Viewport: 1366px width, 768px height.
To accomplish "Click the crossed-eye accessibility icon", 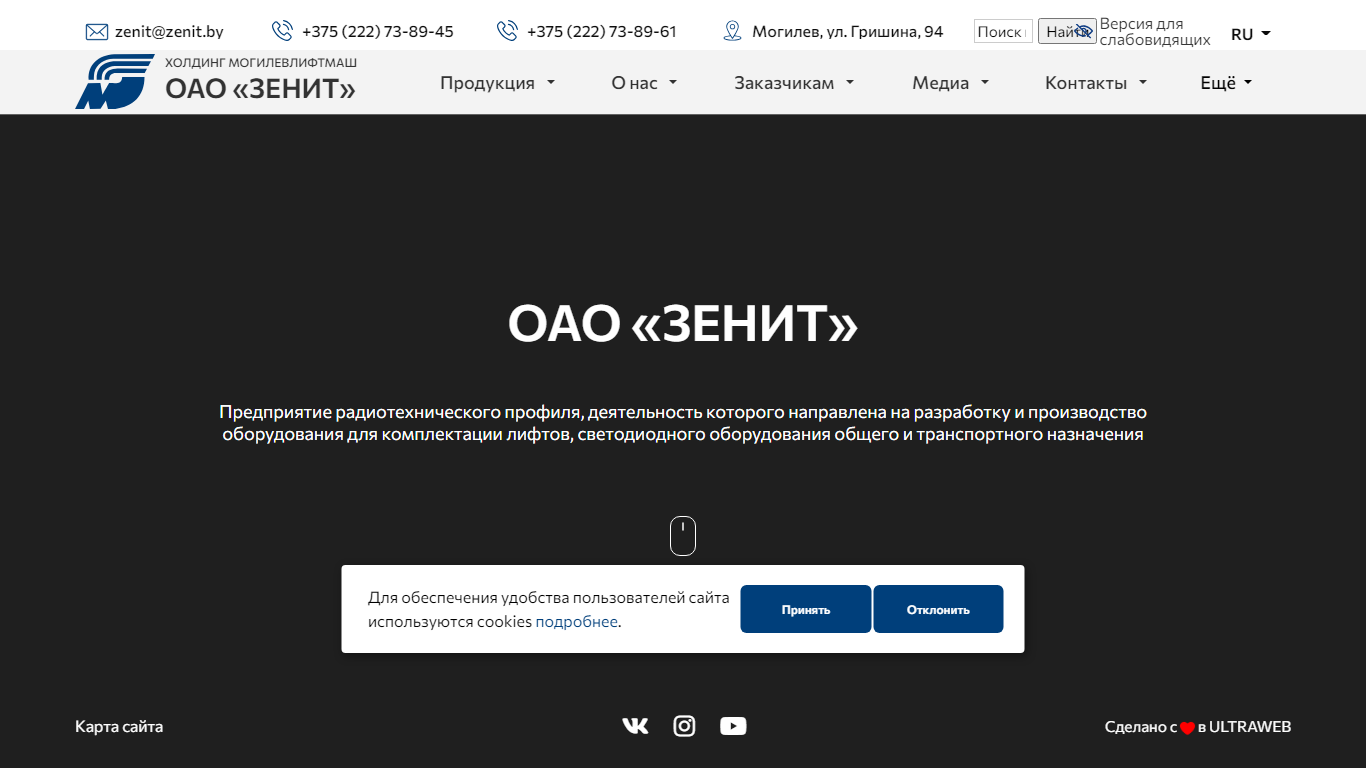I will [x=1085, y=31].
